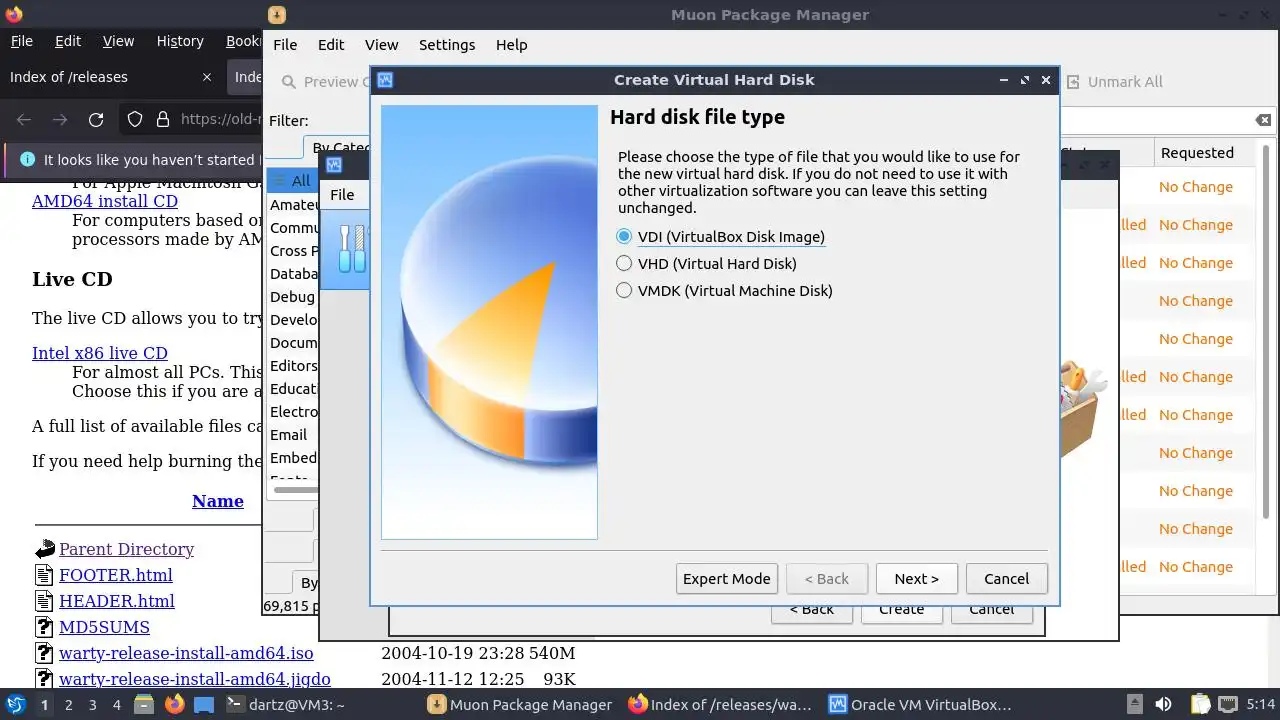Switch to Oracle VM VirtualBox taskbar entry
This screenshot has width=1280, height=720.
point(920,705)
